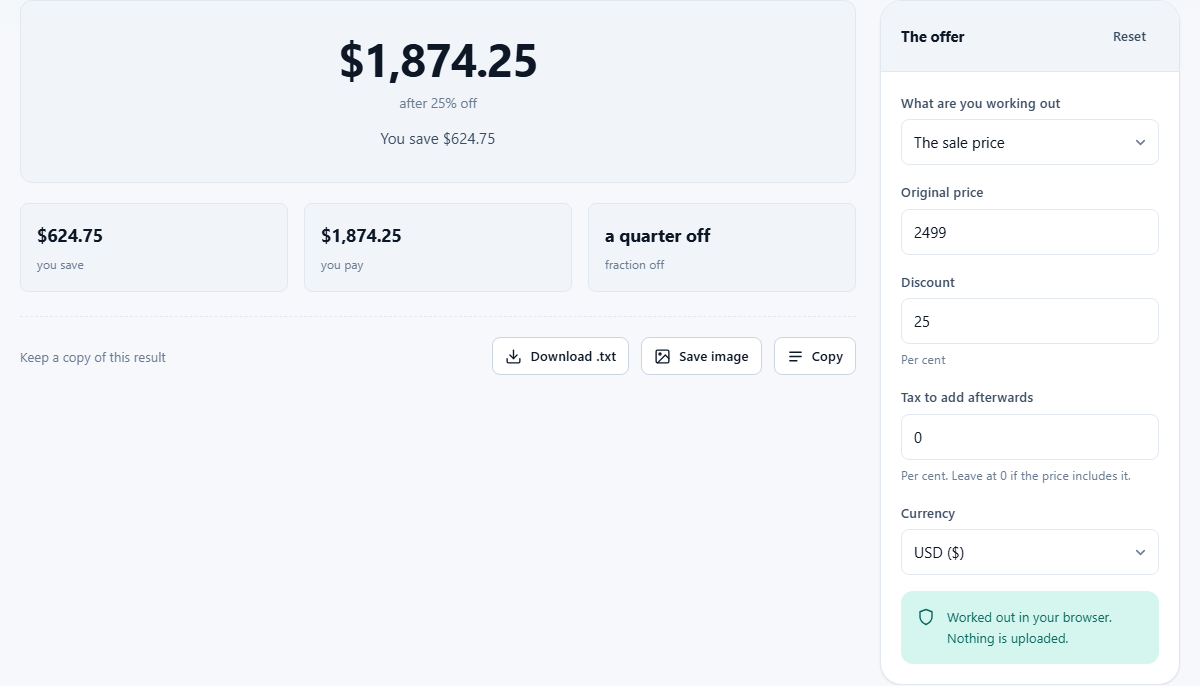Click the 'you pay' caption
This screenshot has width=1200, height=686.
pos(342,266)
